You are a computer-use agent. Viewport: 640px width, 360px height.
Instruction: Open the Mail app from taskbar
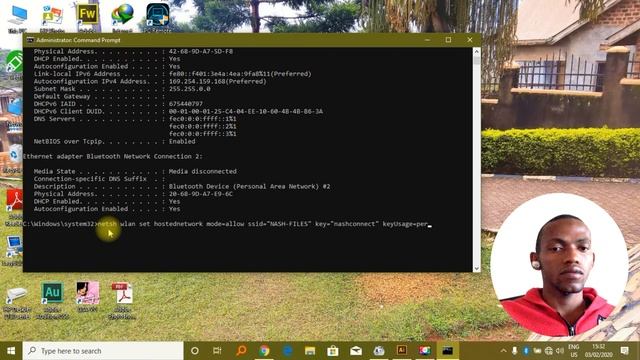[356, 351]
